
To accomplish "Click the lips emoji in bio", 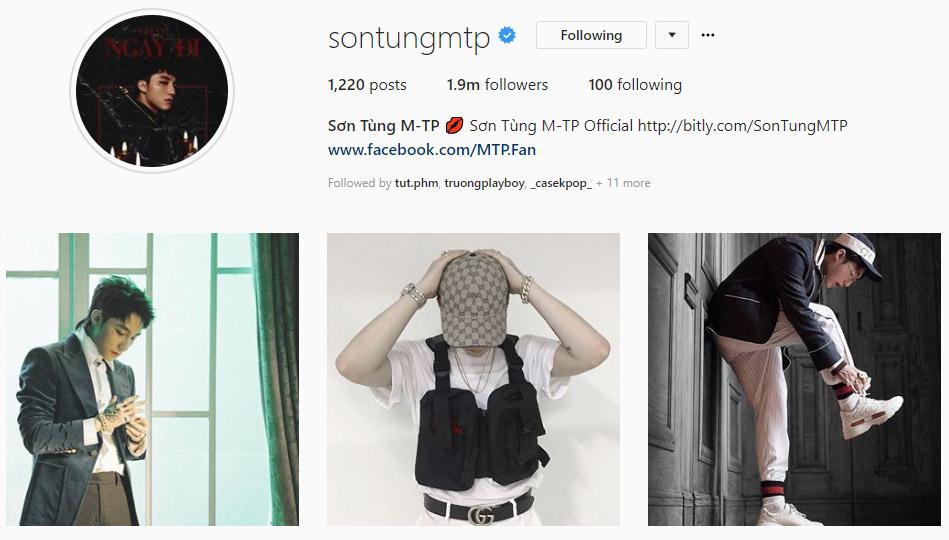I will tap(455, 126).
